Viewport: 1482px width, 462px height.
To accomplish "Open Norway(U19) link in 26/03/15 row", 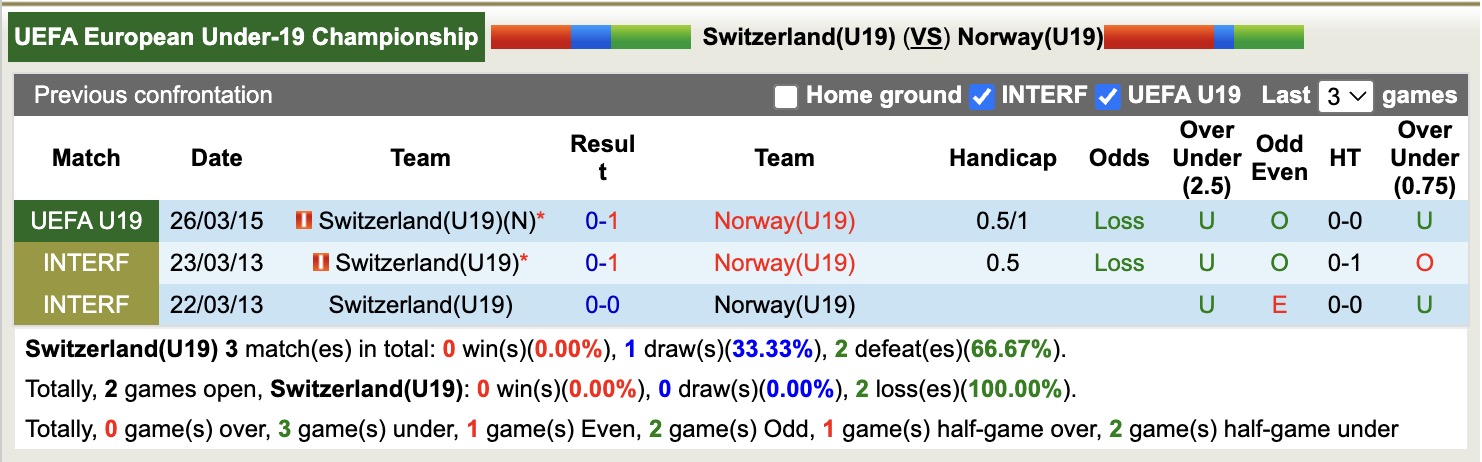I will coord(784,221).
